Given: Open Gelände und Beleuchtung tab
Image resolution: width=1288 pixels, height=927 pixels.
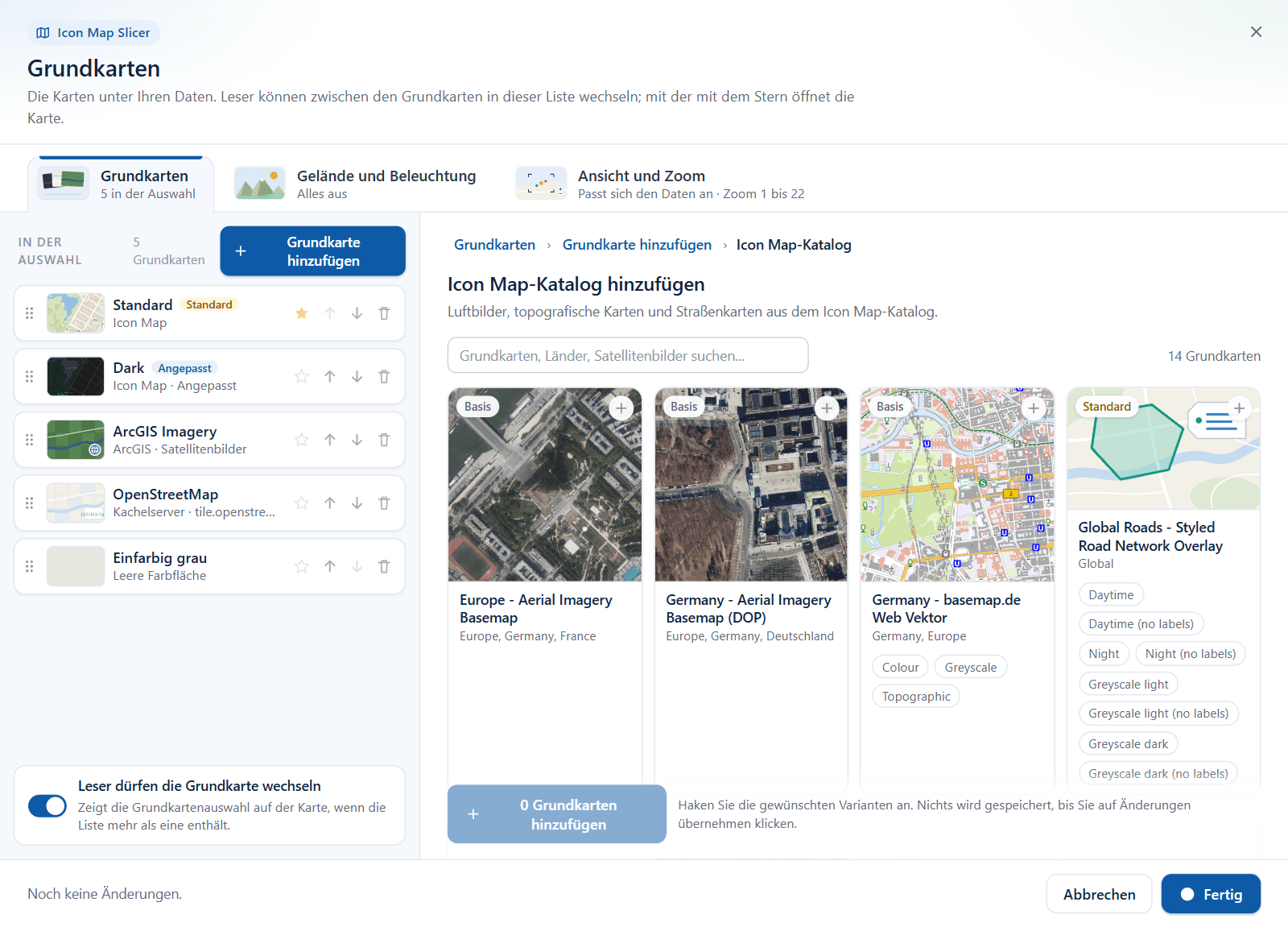Looking at the screenshot, I should 356,184.
